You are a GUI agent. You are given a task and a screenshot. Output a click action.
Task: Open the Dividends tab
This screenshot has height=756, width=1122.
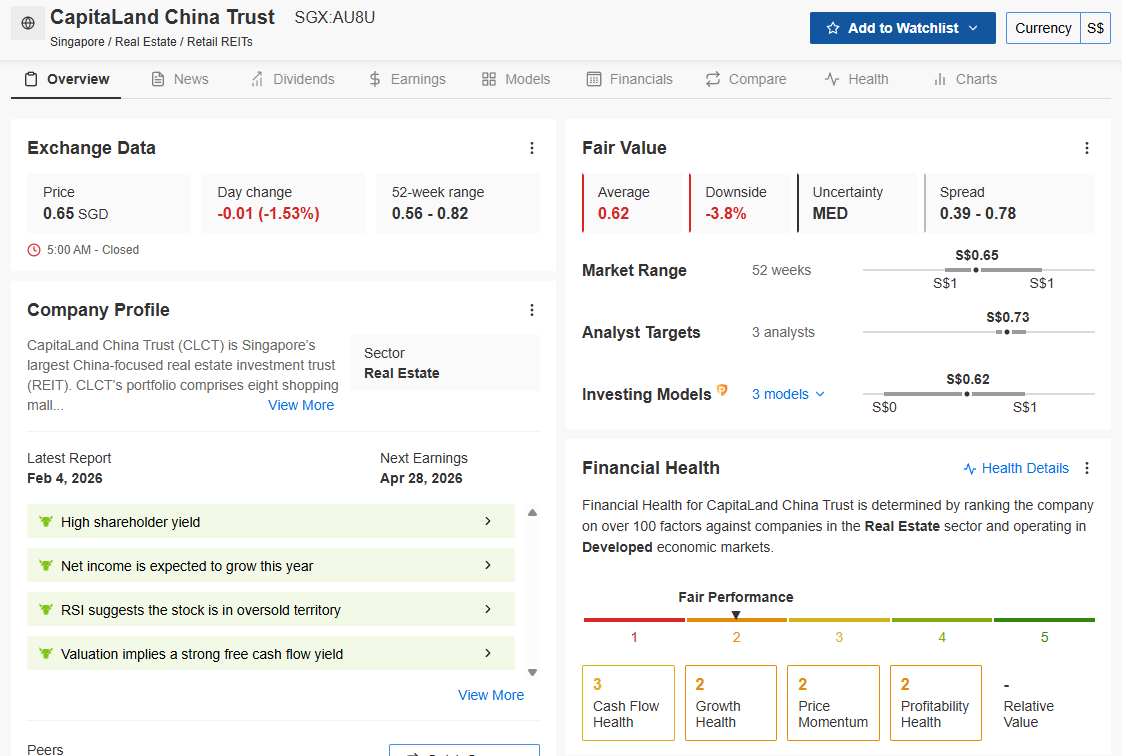coord(292,79)
